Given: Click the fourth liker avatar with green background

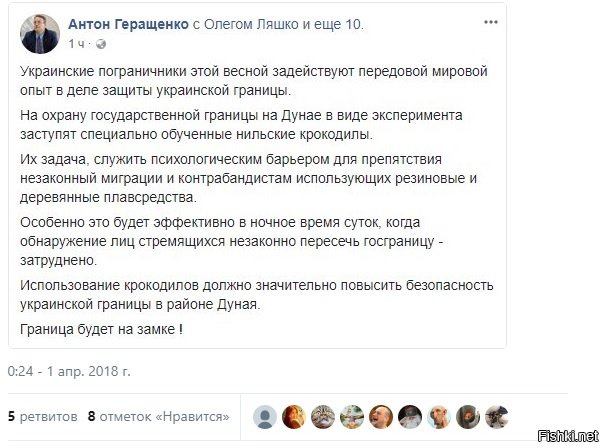Looking at the screenshot, I should (x=352, y=417).
